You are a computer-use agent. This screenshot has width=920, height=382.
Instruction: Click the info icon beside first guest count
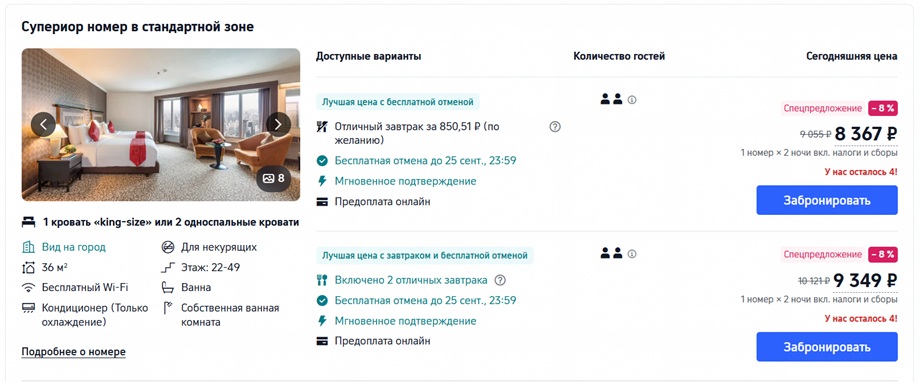pos(632,100)
